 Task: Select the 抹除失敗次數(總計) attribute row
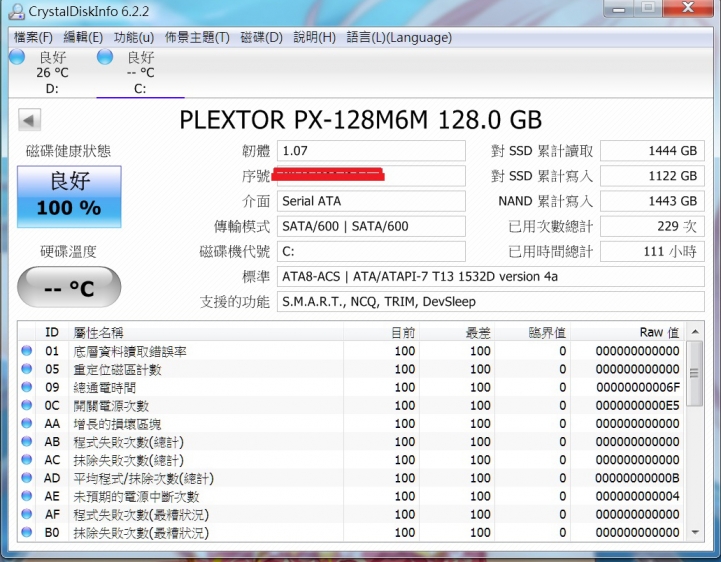351,459
